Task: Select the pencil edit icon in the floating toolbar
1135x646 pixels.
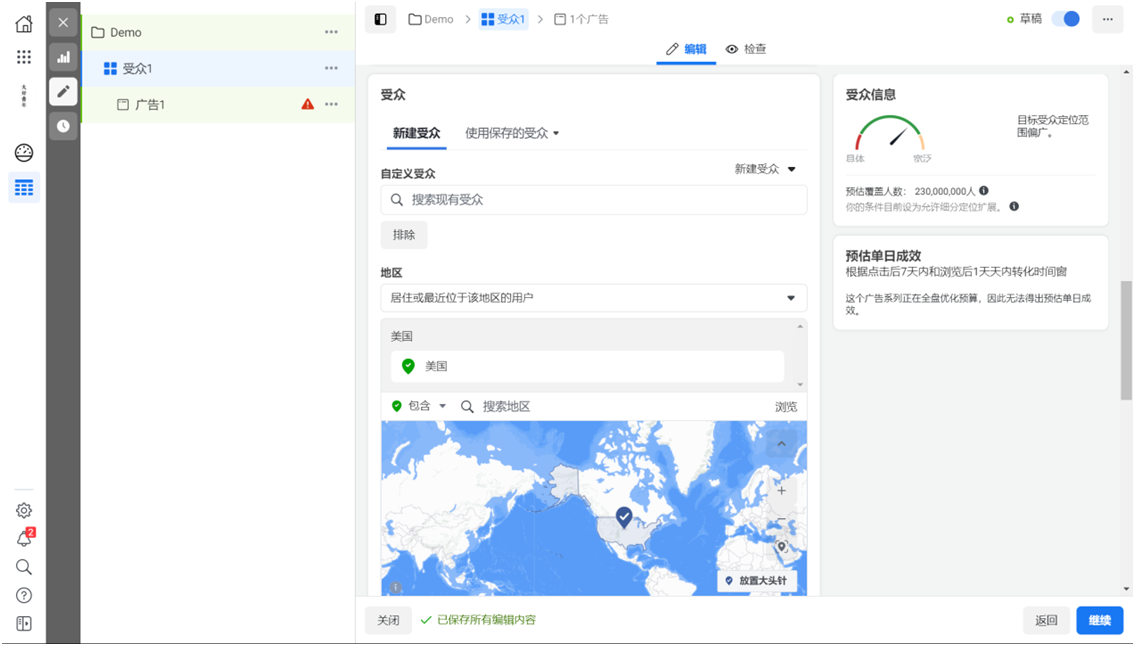Action: [x=62, y=91]
